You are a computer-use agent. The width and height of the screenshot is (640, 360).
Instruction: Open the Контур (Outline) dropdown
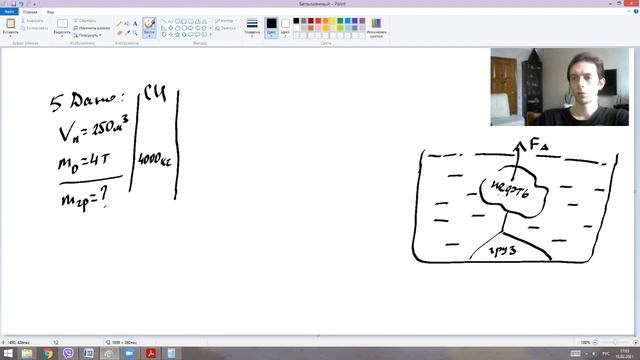225,21
